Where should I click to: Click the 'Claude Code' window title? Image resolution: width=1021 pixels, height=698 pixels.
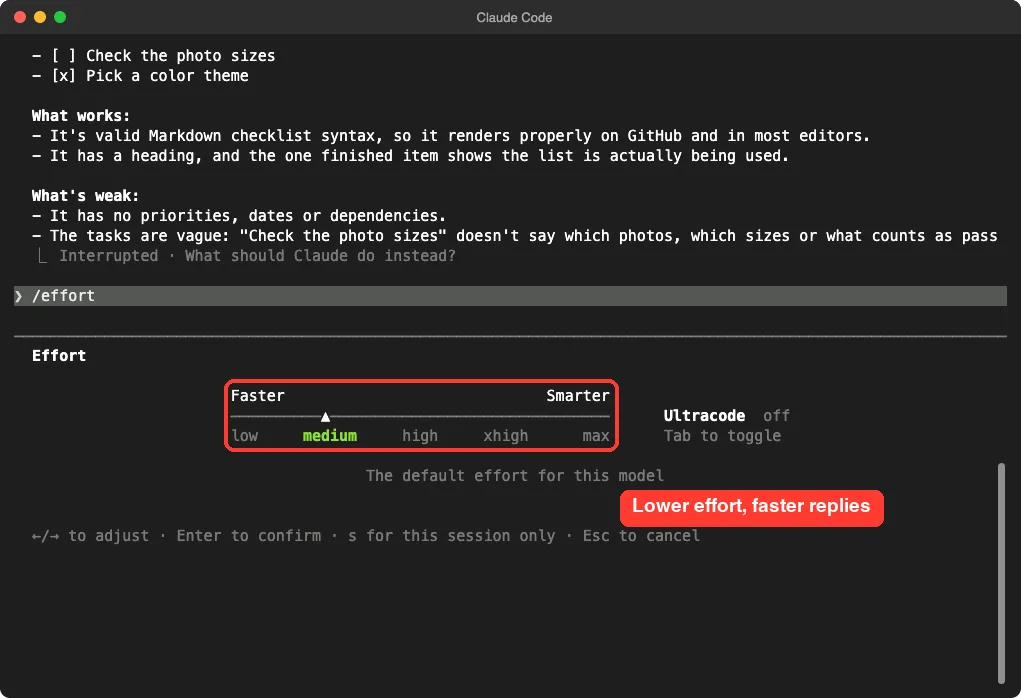[x=514, y=18]
